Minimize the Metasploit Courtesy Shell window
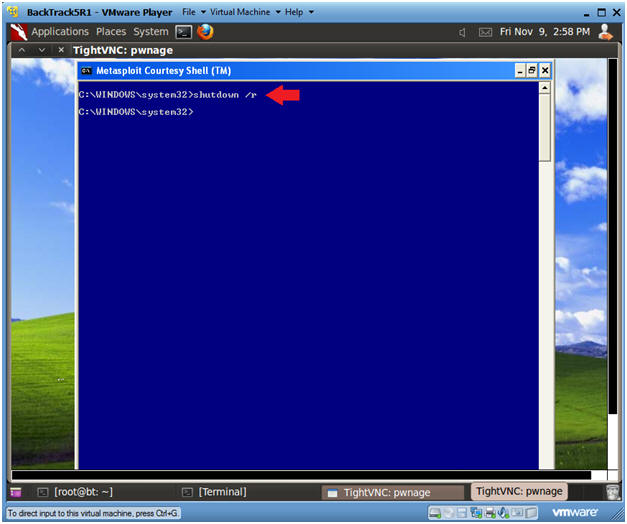 (x=520, y=71)
